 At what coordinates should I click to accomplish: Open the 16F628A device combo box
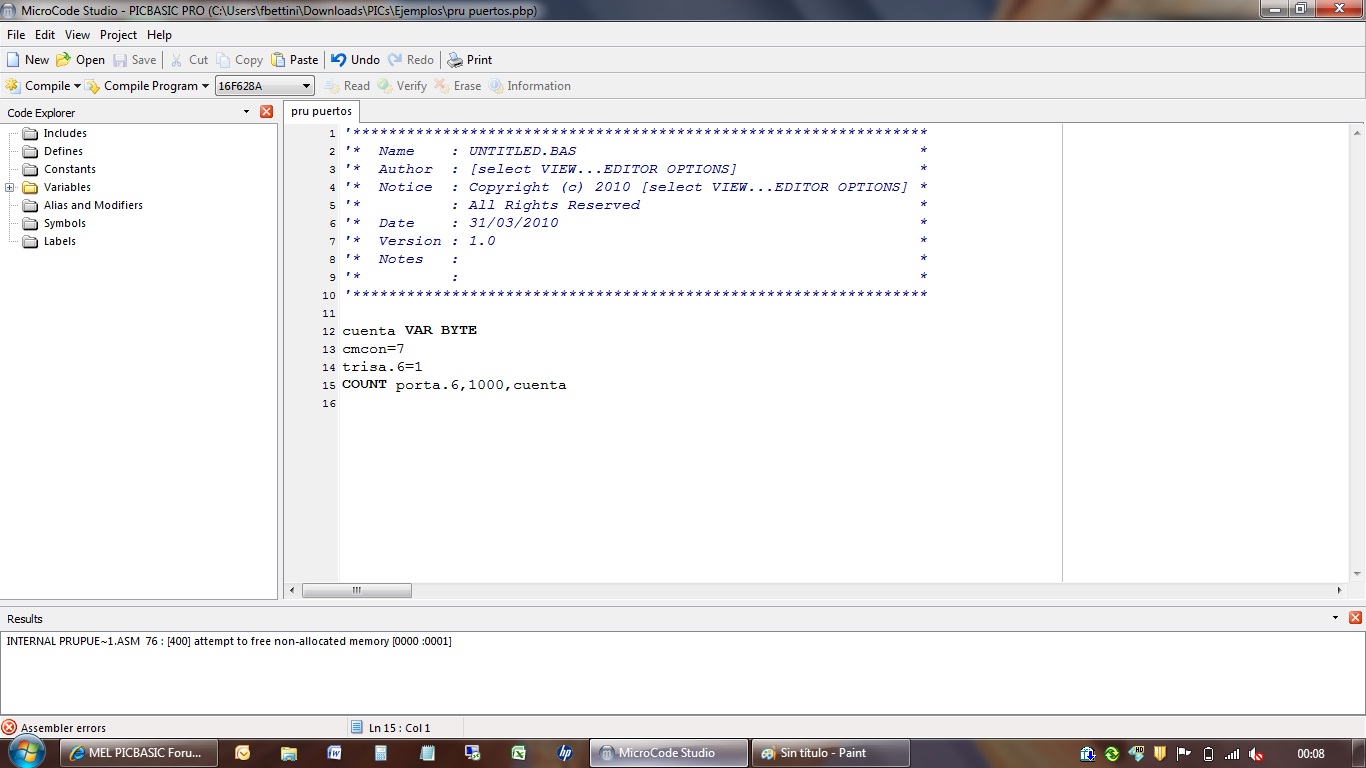[x=265, y=86]
